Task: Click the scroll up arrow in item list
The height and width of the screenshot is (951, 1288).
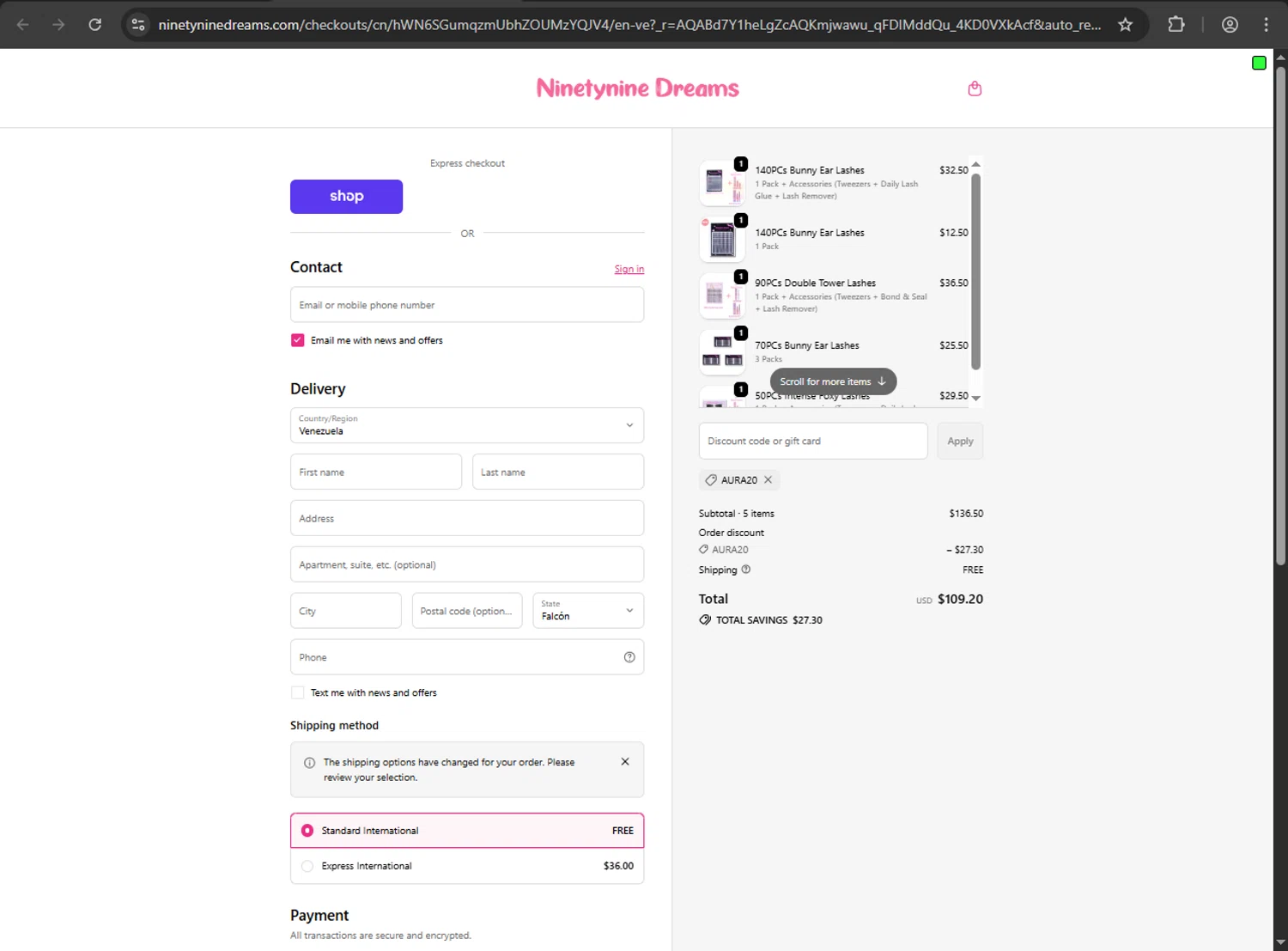Action: click(975, 164)
